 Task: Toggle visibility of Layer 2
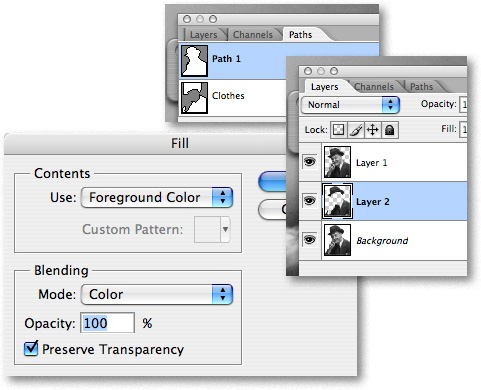(x=310, y=201)
